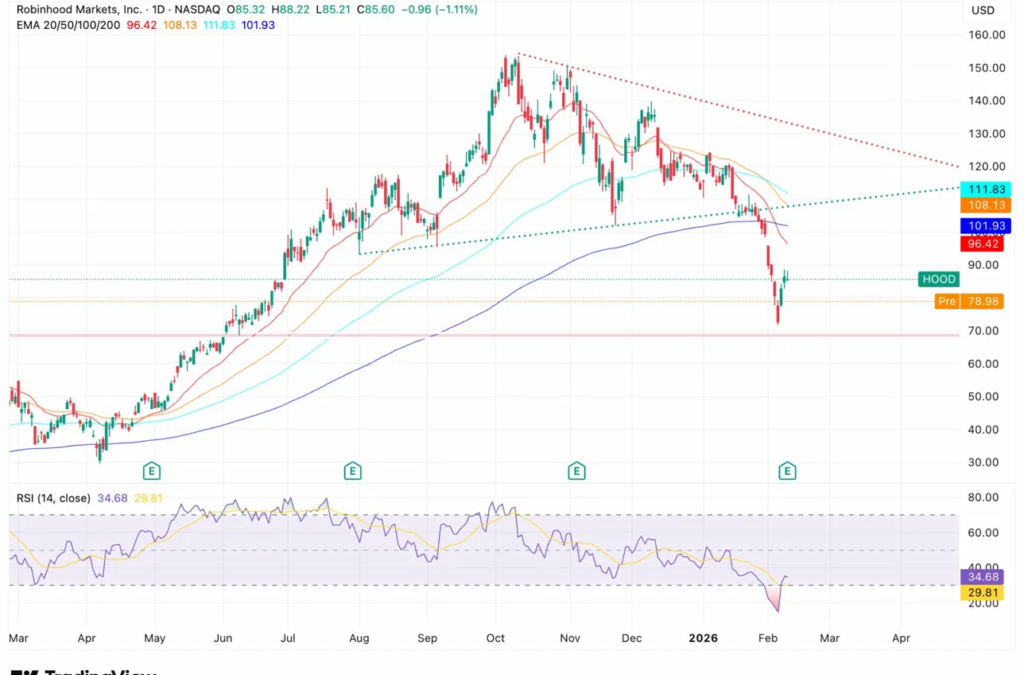Click the earnings marker near August
Screen dimensions: 1024x675
click(352, 470)
